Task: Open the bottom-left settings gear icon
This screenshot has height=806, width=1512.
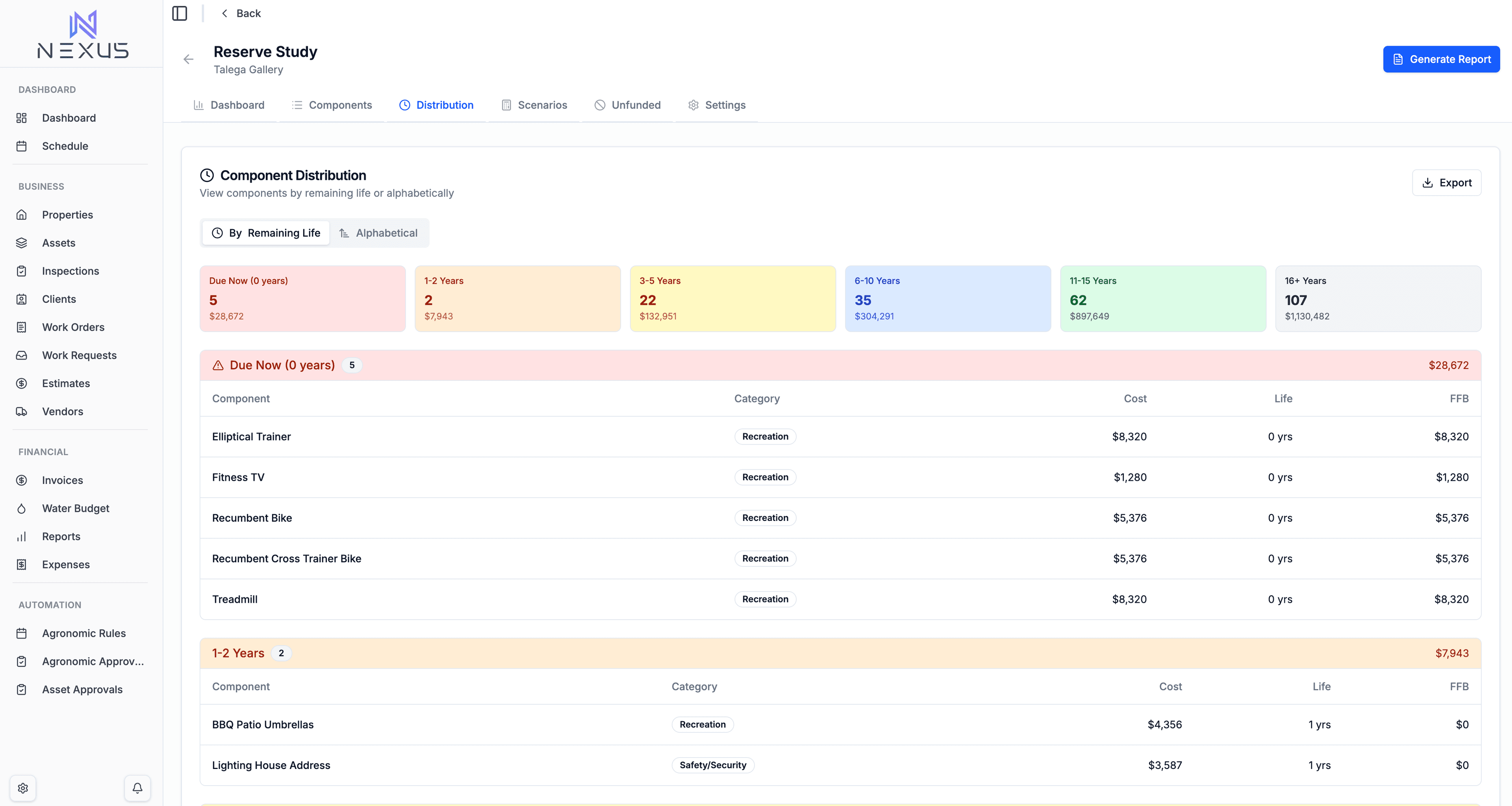Action: coord(23,788)
